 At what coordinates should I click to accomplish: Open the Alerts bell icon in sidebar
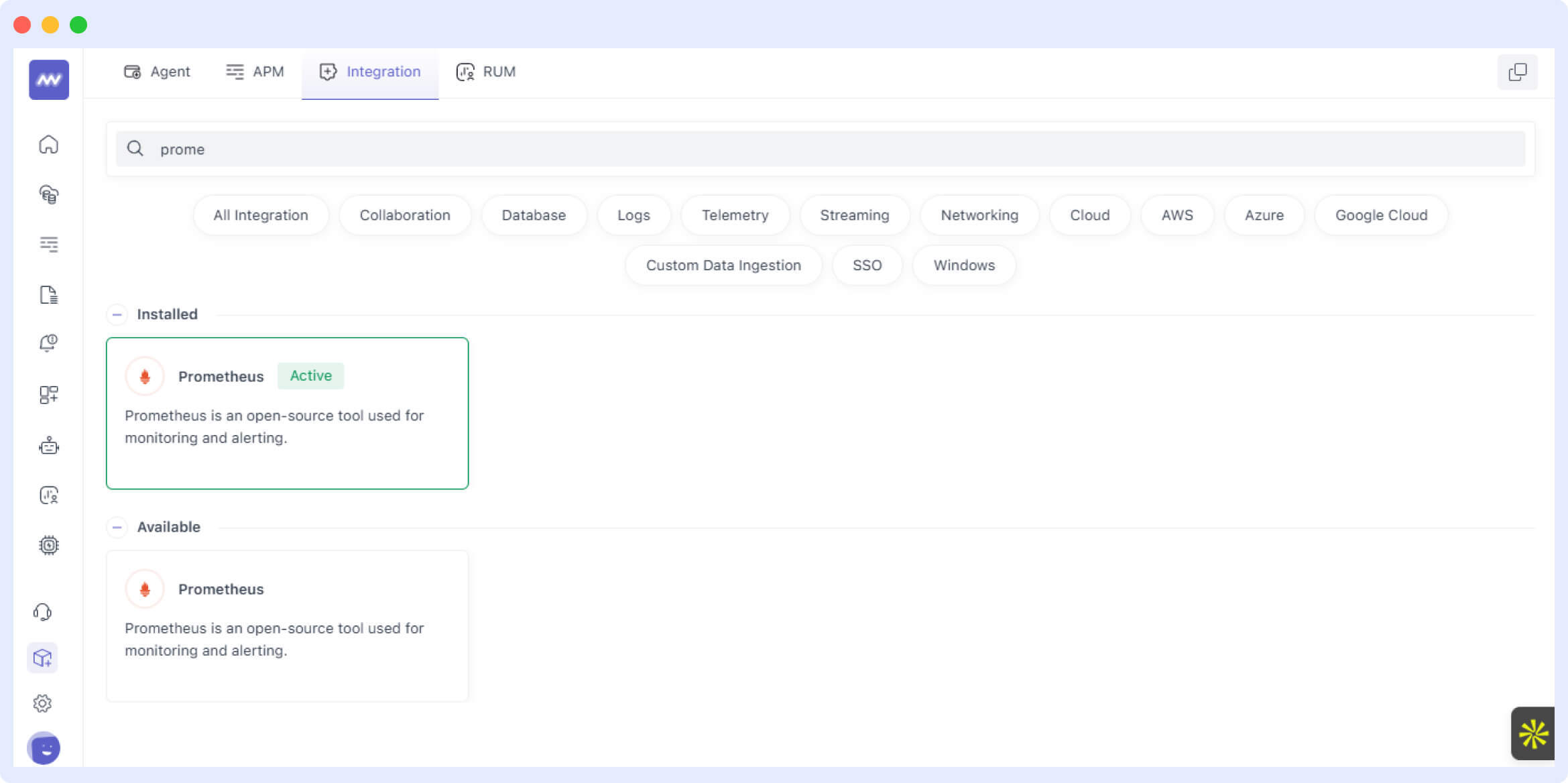coord(48,344)
